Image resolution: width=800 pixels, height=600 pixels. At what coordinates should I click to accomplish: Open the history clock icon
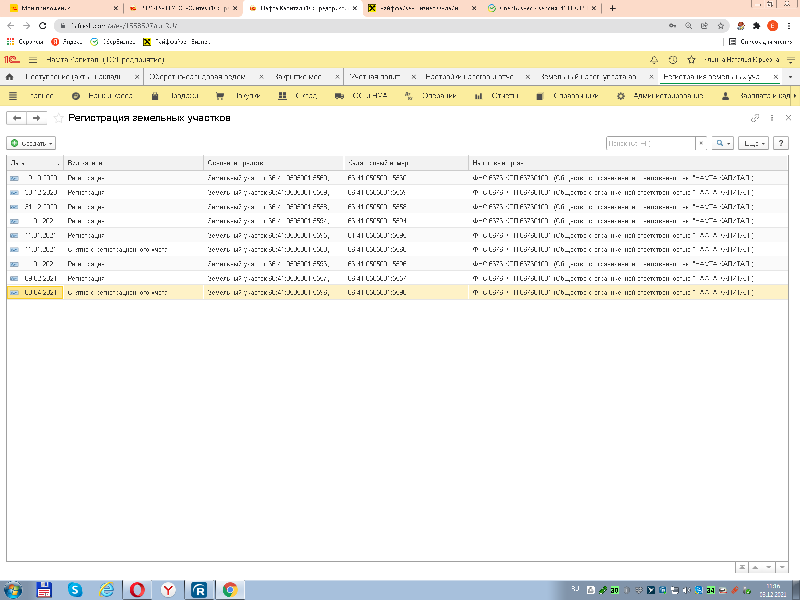[673, 60]
